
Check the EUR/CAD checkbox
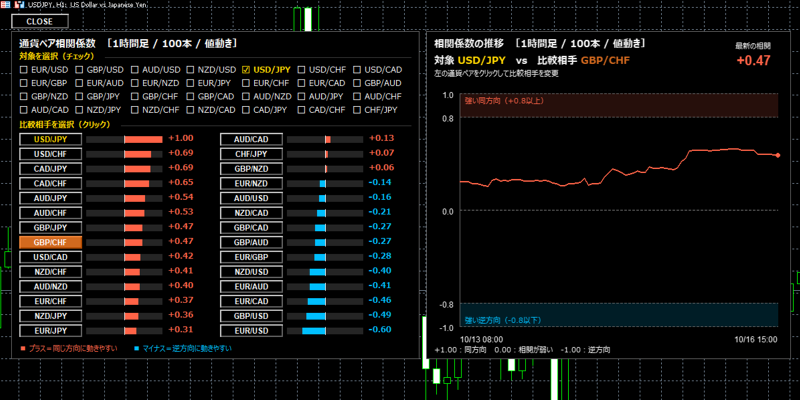(302, 83)
